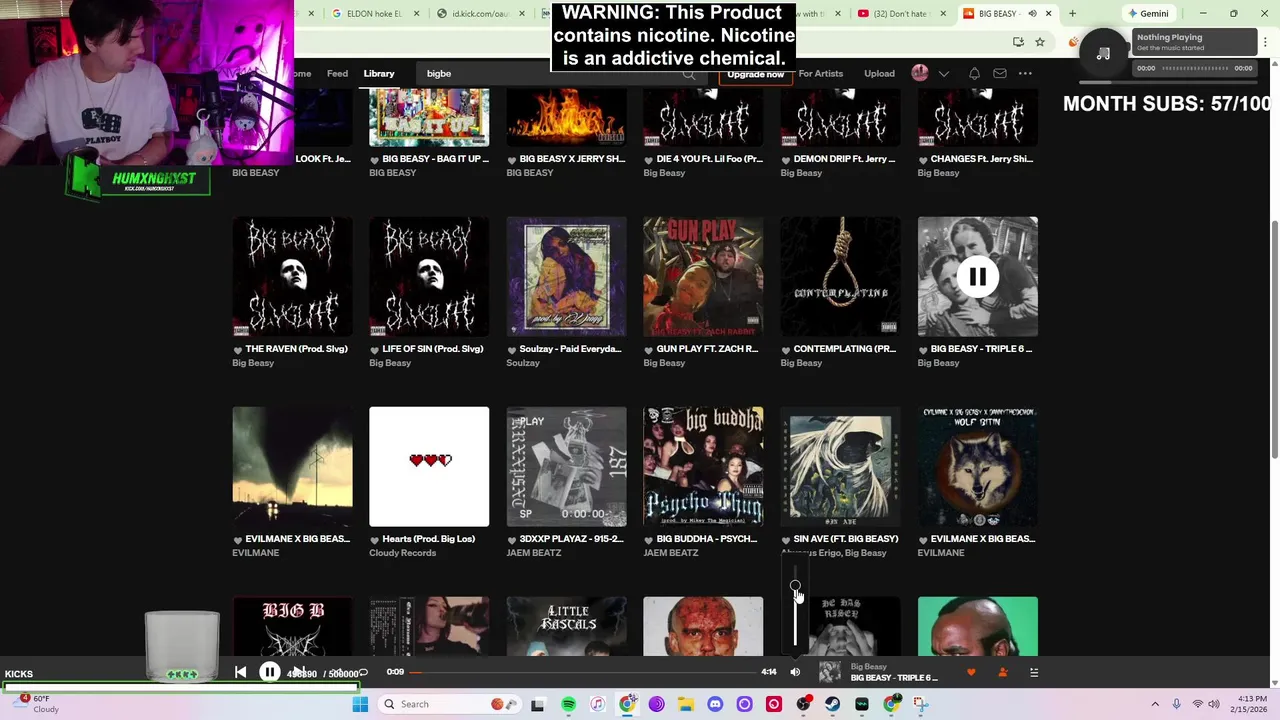The width and height of the screenshot is (1280, 720).
Task: Go to the Feed tab
Action: click(337, 73)
